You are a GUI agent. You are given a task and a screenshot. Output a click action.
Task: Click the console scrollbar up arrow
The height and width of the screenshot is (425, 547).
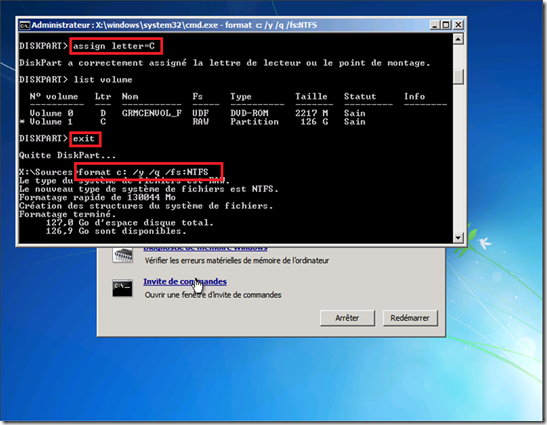coord(458,39)
